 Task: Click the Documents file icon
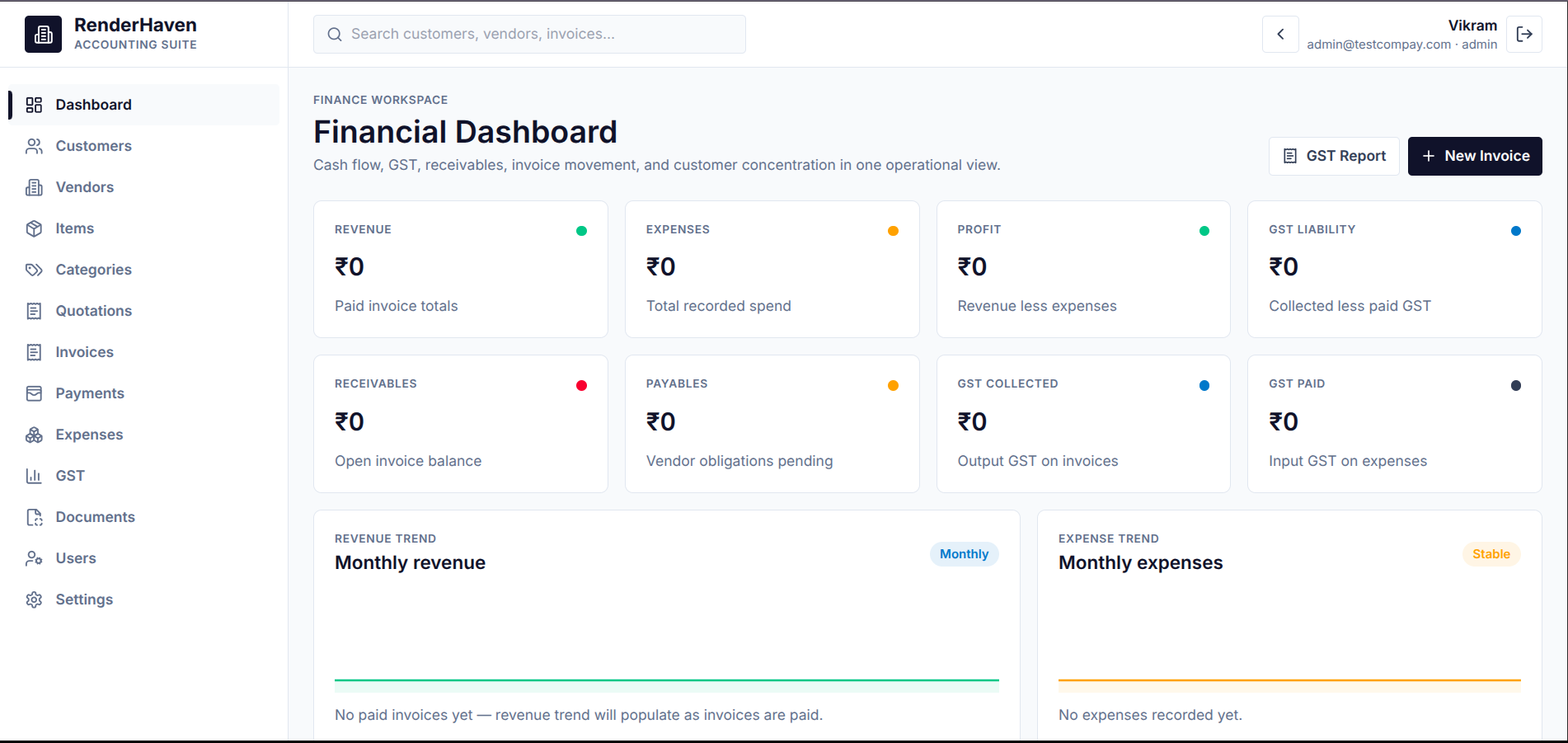[x=34, y=517]
